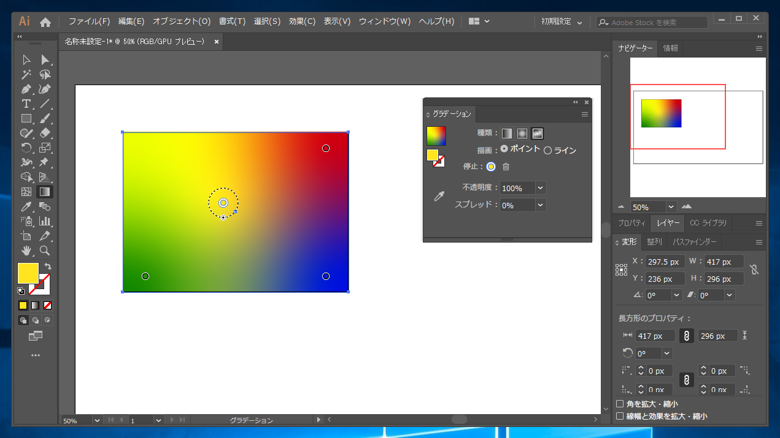
Task: Open the Object menu
Action: pos(182,21)
